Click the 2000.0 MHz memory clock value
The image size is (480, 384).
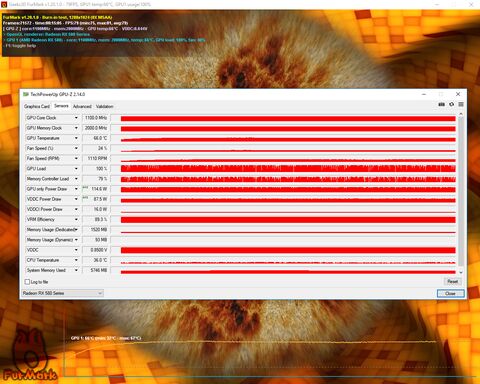(96, 128)
